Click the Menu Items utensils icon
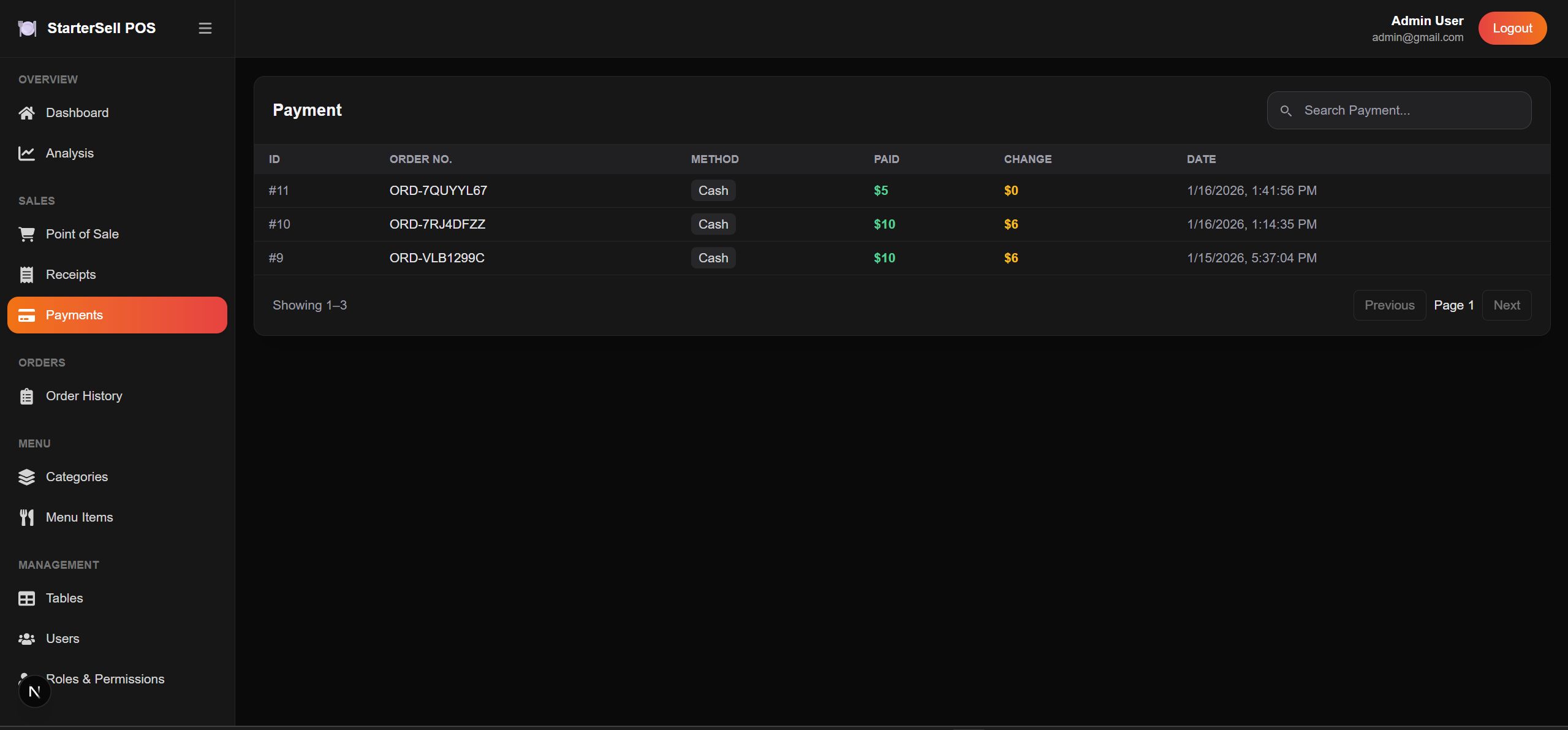The image size is (1568, 730). pyautogui.click(x=26, y=517)
